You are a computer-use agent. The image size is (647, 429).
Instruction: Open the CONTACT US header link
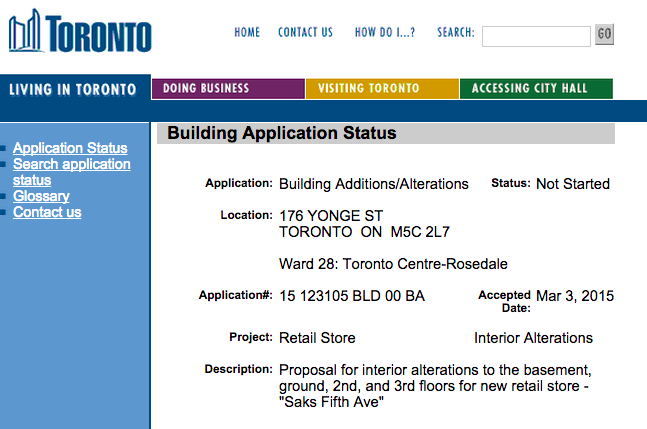[305, 32]
